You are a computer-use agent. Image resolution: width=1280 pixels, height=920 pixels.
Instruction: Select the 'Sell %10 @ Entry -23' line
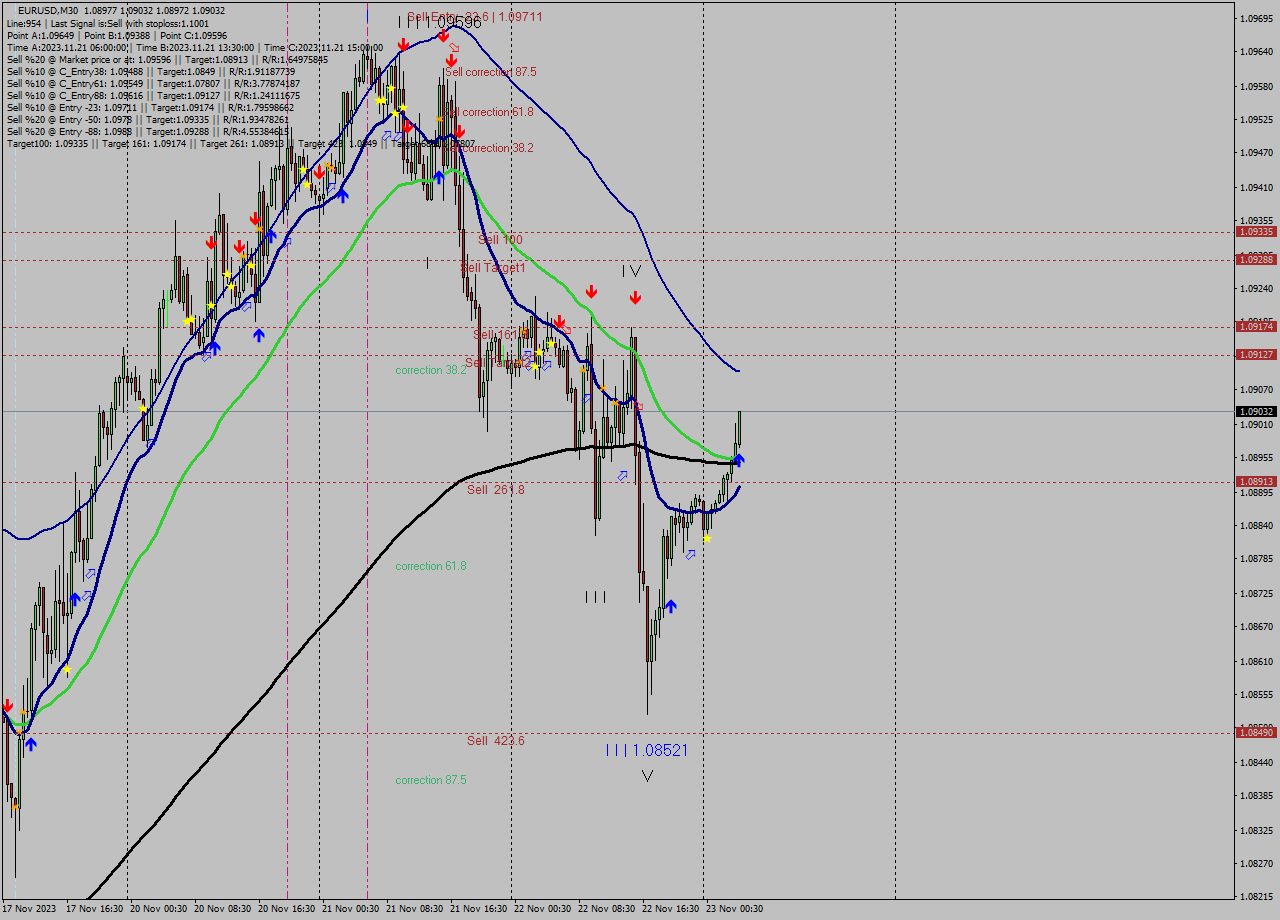click(x=150, y=107)
